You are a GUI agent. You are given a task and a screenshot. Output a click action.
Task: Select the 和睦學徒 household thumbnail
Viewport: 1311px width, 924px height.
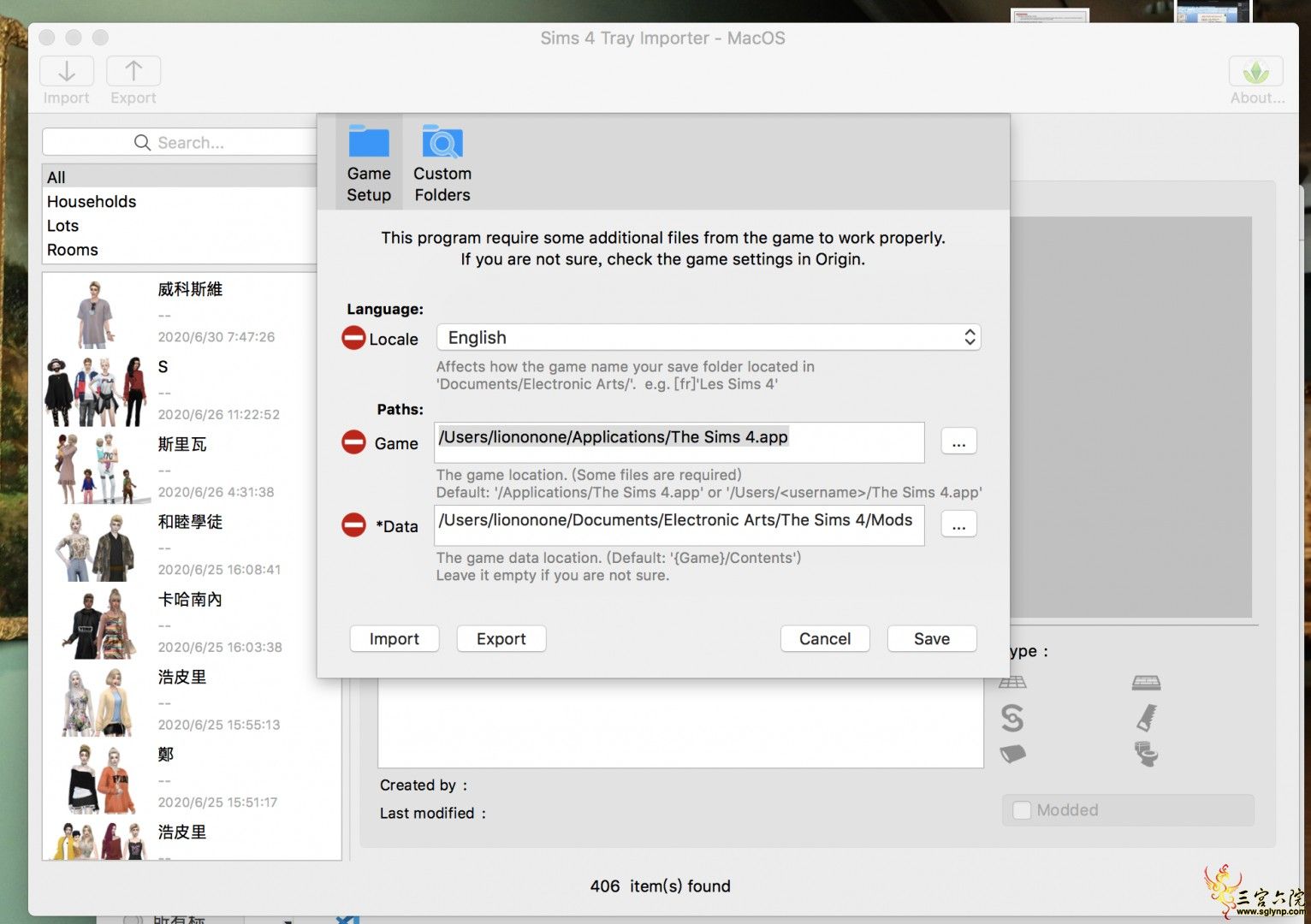[96, 547]
